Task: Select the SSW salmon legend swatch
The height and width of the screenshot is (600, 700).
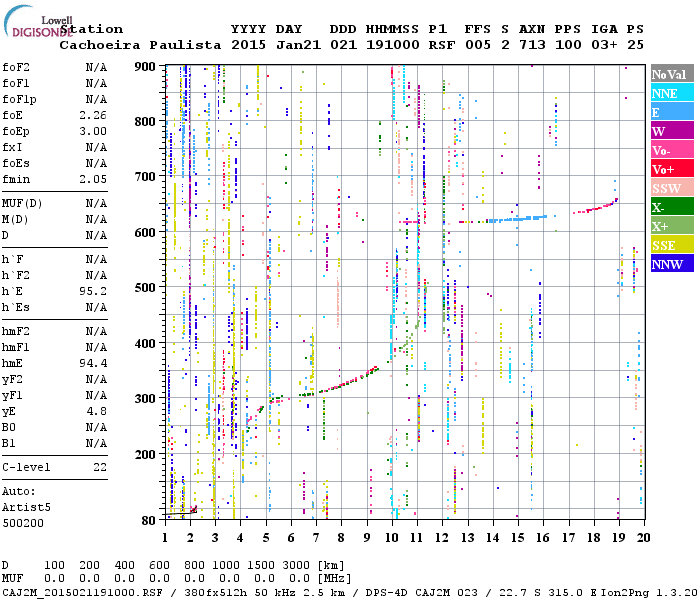Action: (x=672, y=188)
